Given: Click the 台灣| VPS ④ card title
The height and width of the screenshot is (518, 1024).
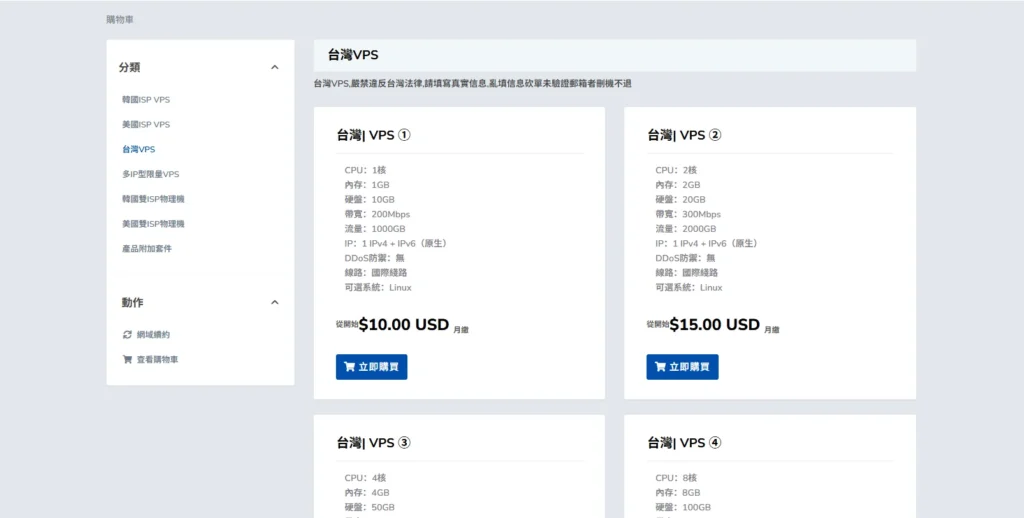Looking at the screenshot, I should tap(684, 443).
